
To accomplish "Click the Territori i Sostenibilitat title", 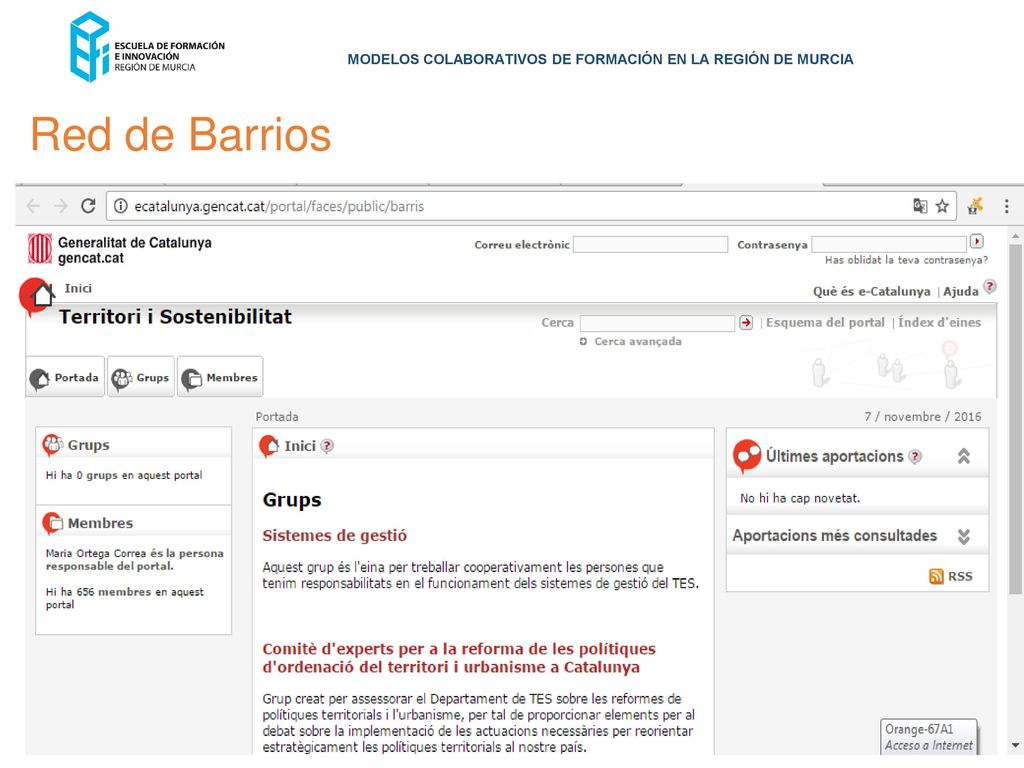I will click(x=175, y=317).
